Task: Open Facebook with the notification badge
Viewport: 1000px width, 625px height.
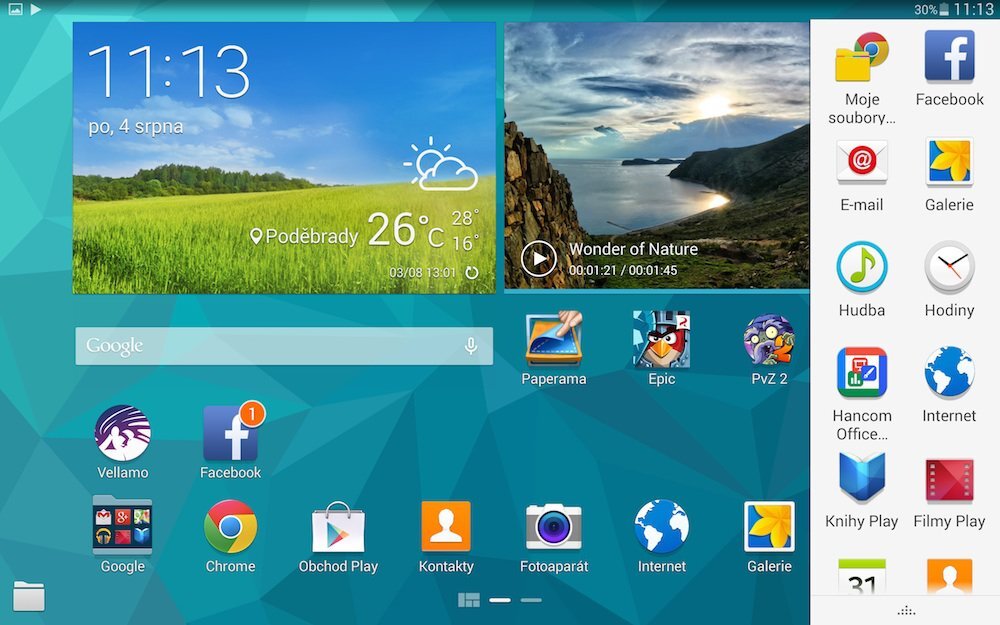Action: [x=229, y=435]
